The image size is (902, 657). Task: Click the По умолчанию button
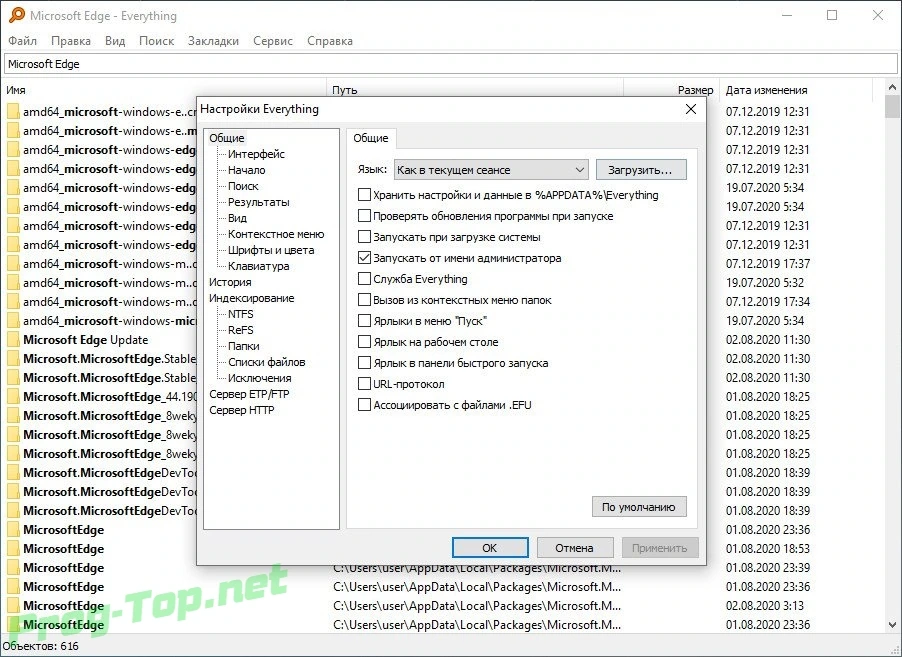(x=639, y=507)
